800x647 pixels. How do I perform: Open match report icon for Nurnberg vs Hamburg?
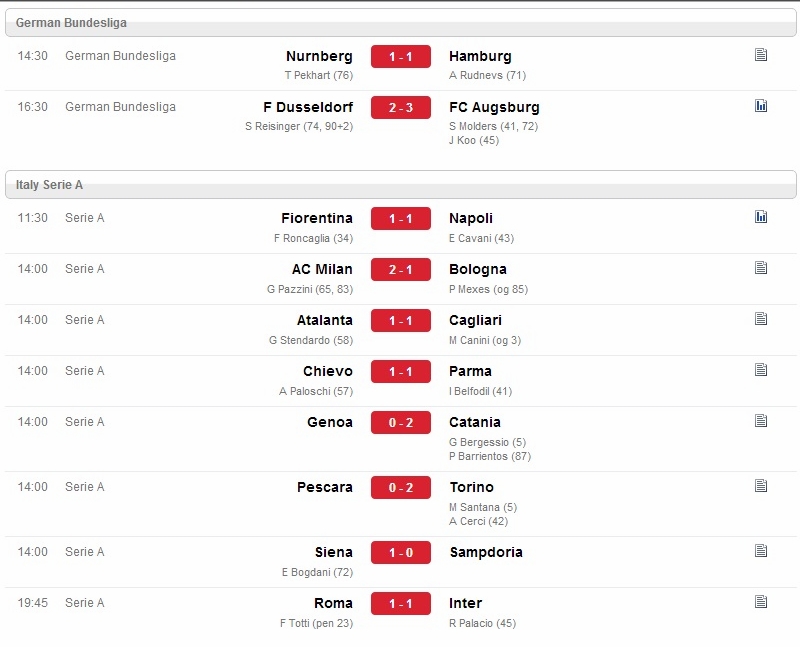click(x=761, y=55)
